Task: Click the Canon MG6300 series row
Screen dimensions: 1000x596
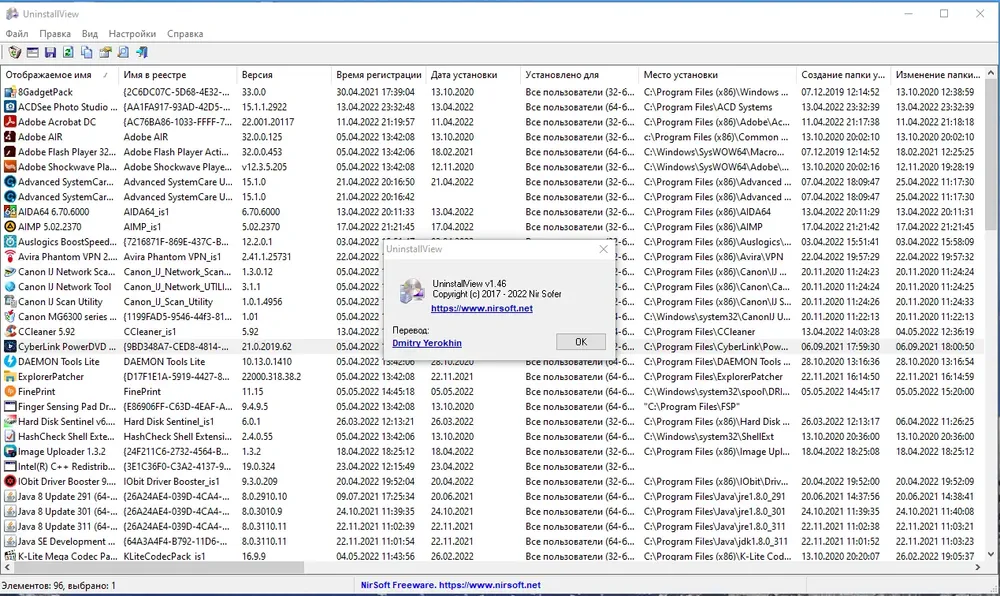Action: point(492,317)
